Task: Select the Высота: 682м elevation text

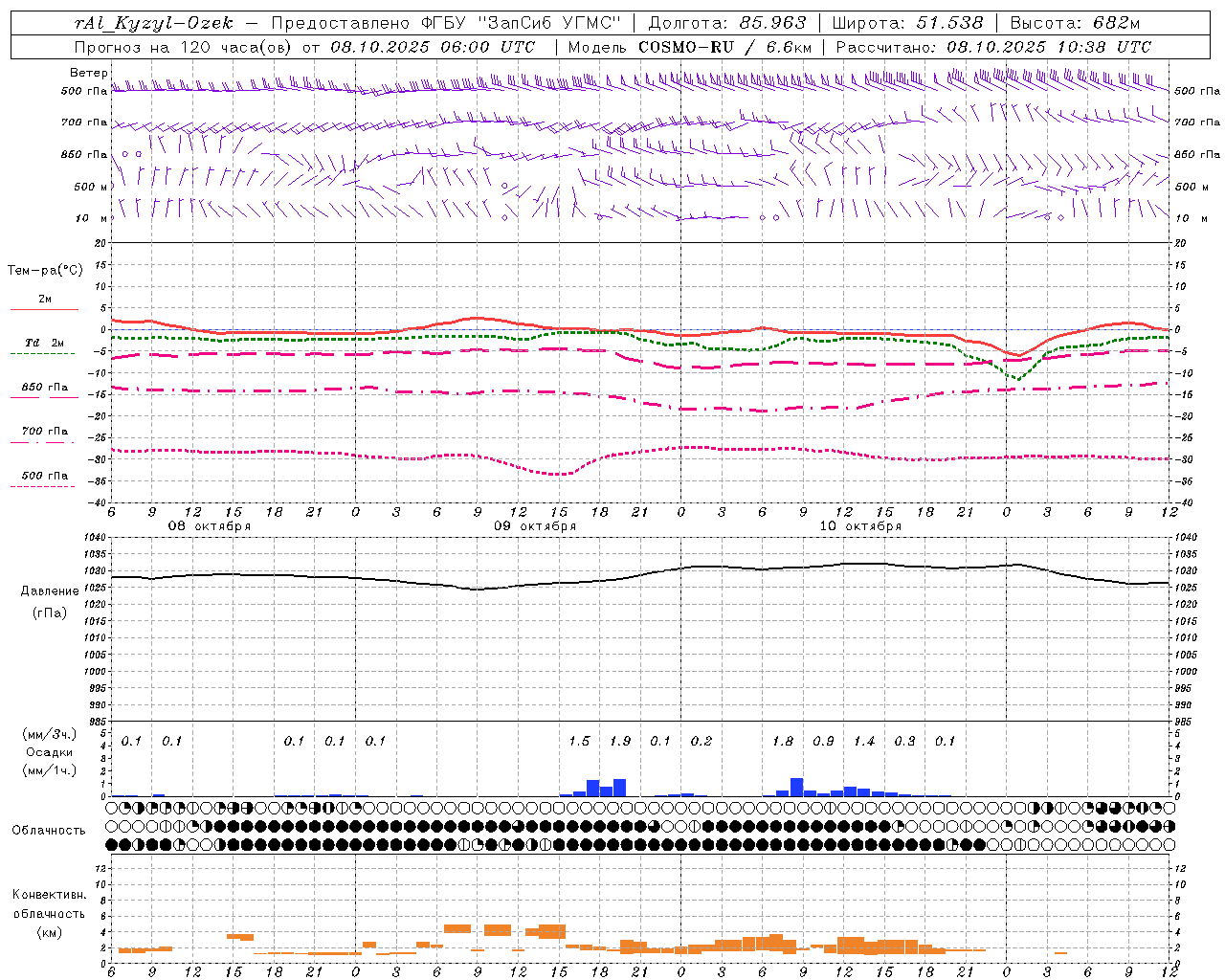Action: click(x=1076, y=23)
